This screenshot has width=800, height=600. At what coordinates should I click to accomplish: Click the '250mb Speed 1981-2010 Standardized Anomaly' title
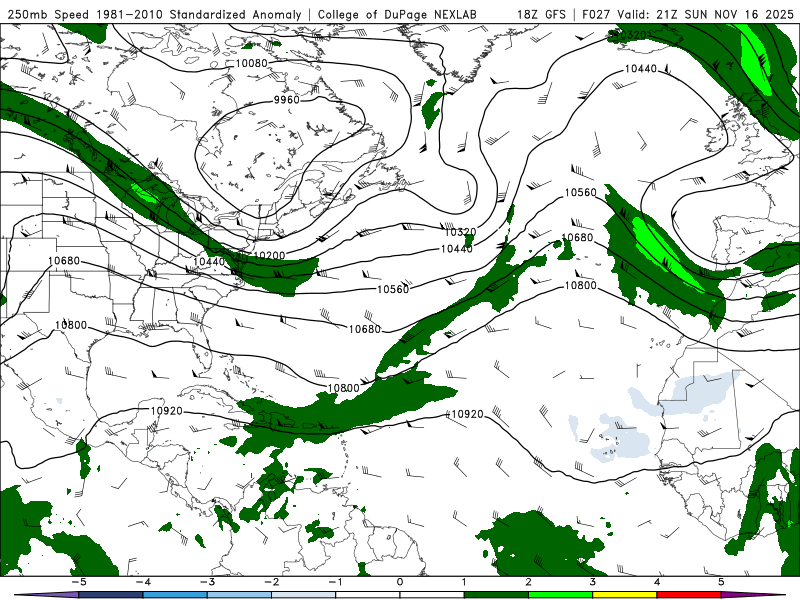click(154, 14)
